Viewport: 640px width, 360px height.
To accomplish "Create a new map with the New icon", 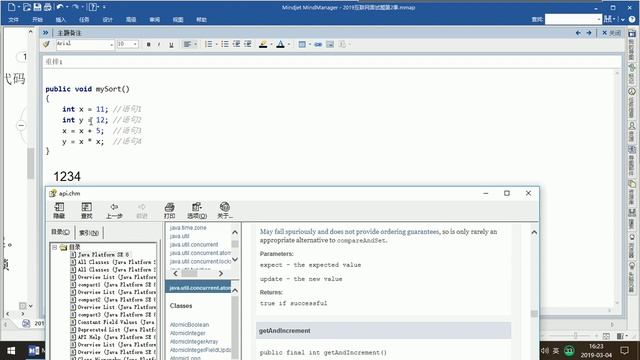I will pos(12,7).
